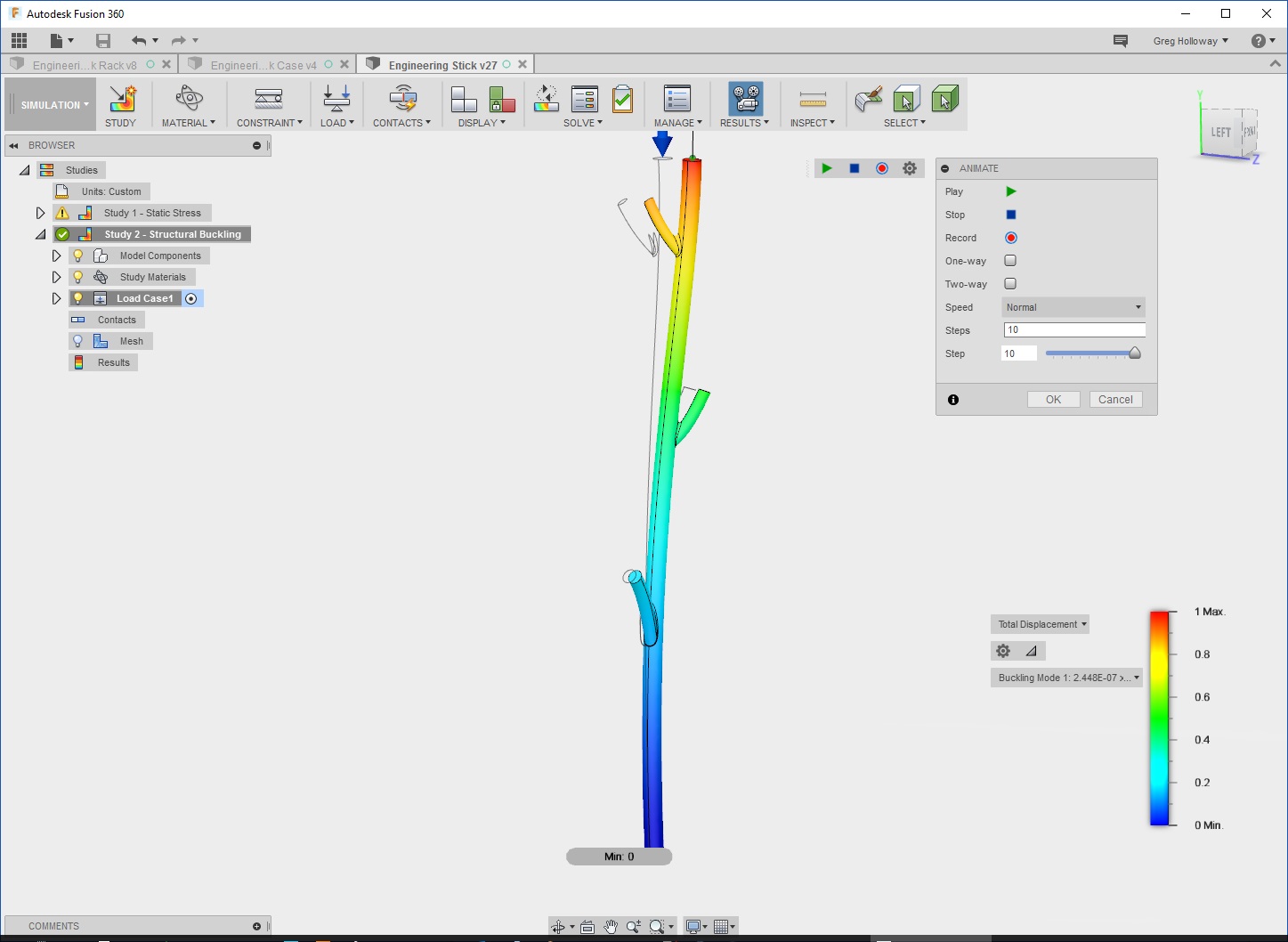Open the Inspect measurement tool
Viewport: 1288px width, 942px height.
click(x=810, y=104)
